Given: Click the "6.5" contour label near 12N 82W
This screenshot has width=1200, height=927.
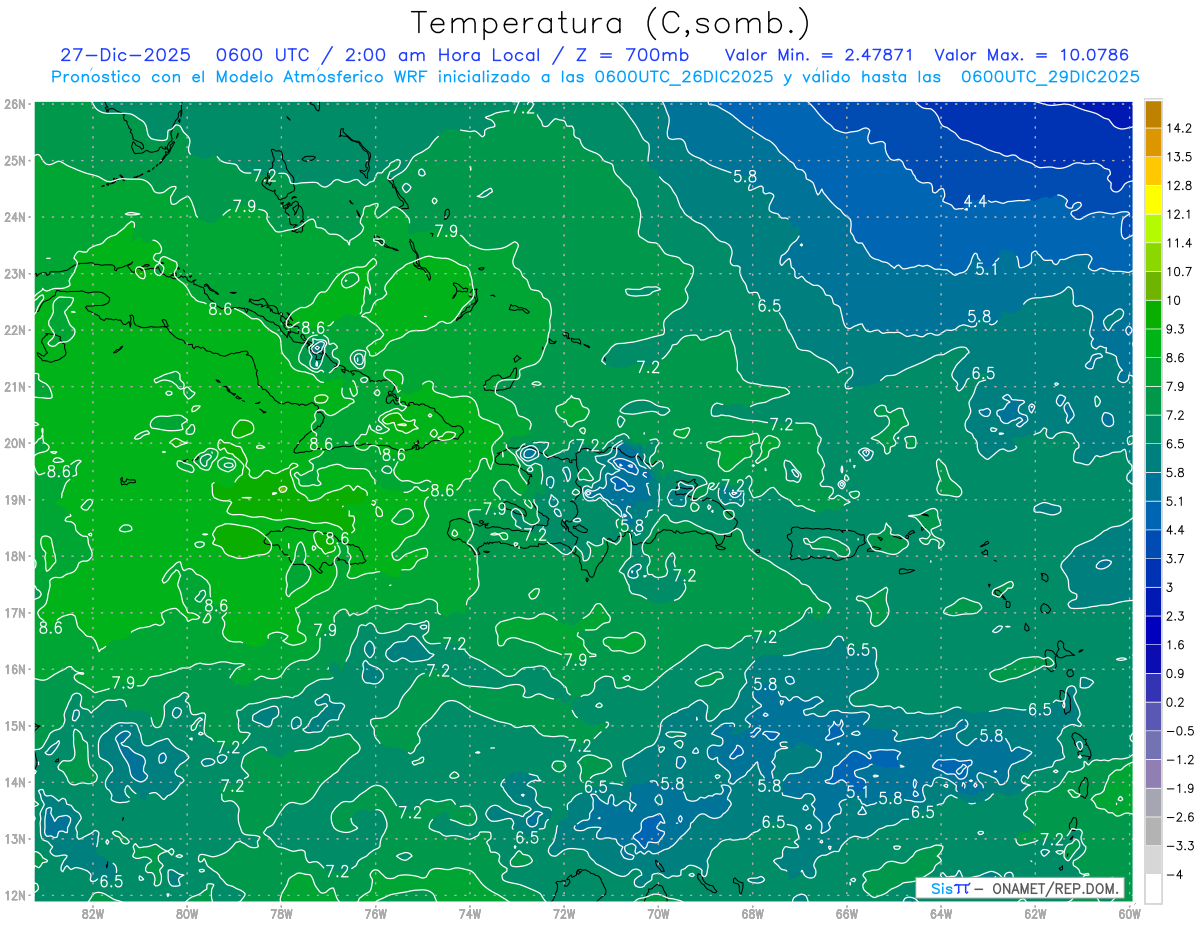Looking at the screenshot, I should (111, 881).
